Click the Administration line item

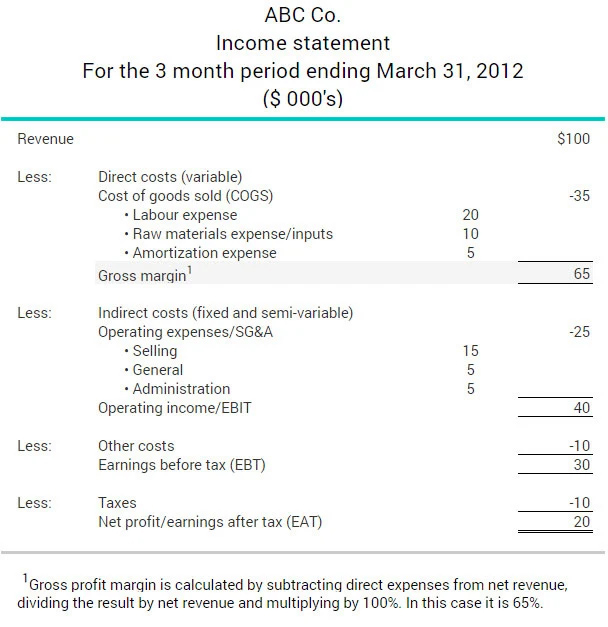pyautogui.click(x=180, y=389)
